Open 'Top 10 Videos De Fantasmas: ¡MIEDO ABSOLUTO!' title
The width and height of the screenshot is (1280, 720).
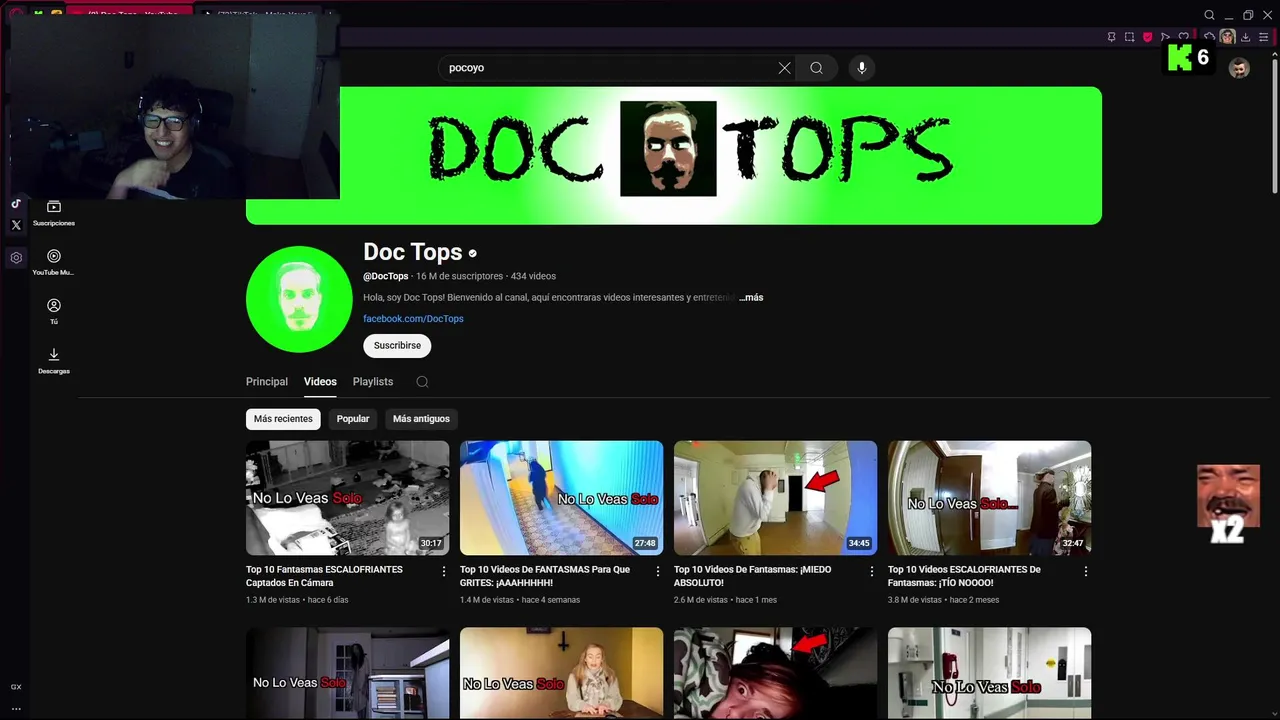[753, 576]
